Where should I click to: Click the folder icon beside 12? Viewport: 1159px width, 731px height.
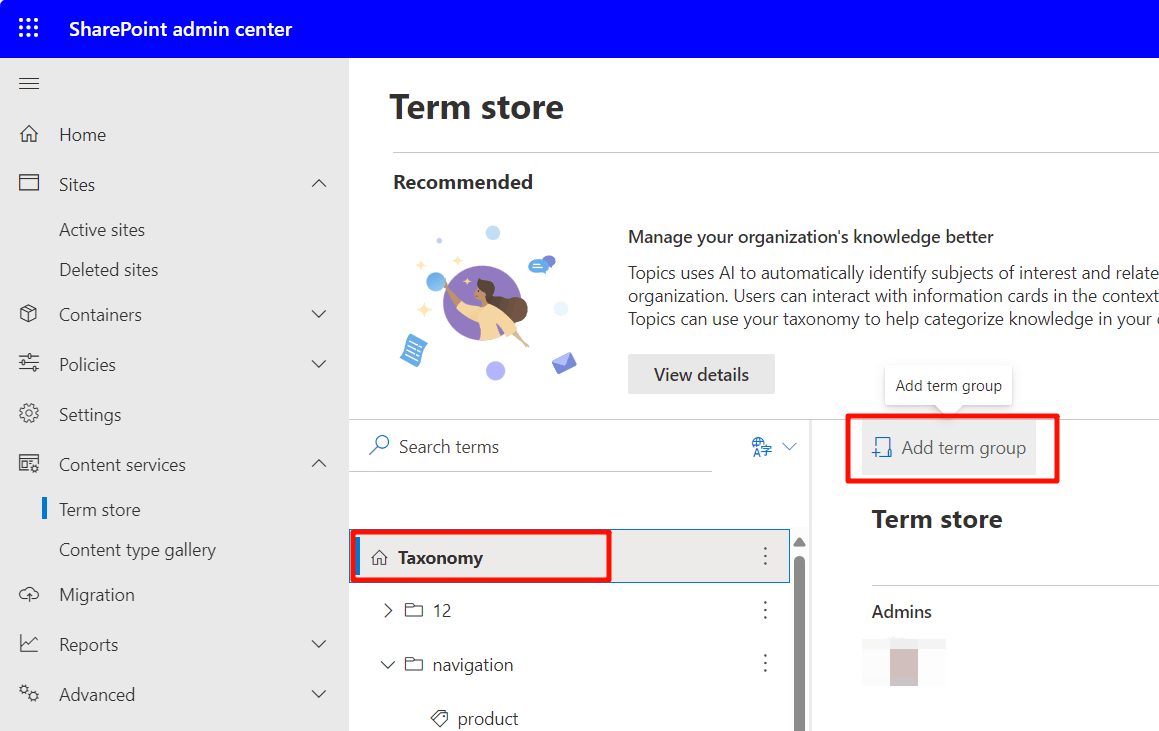414,610
